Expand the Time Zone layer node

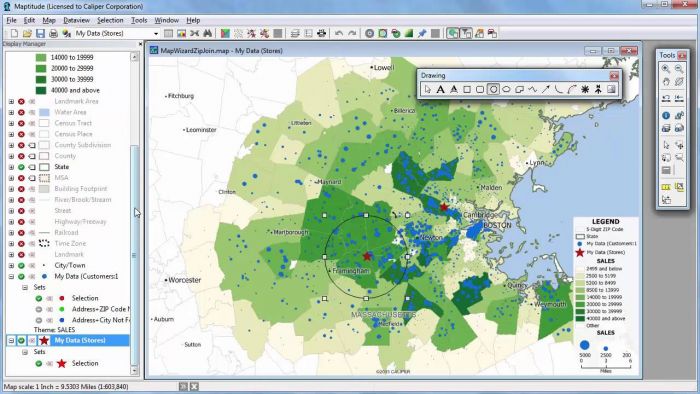pos(11,243)
